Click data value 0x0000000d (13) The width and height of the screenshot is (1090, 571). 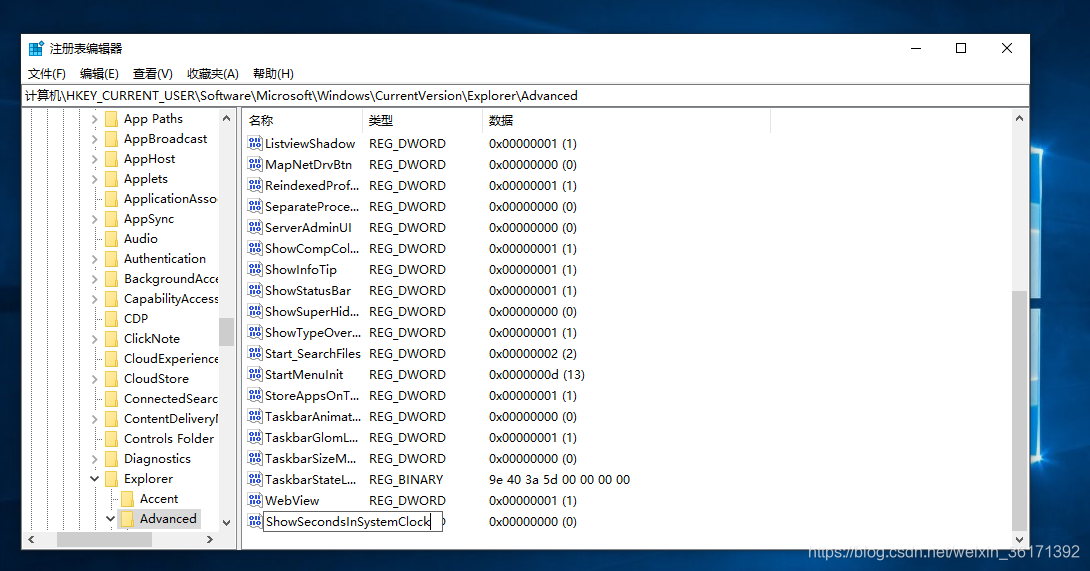click(x=537, y=375)
